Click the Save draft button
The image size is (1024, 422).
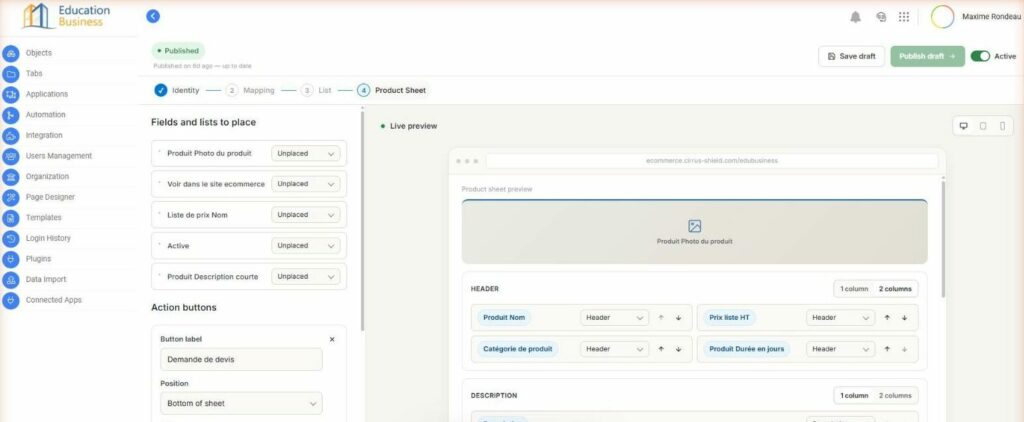(x=852, y=56)
